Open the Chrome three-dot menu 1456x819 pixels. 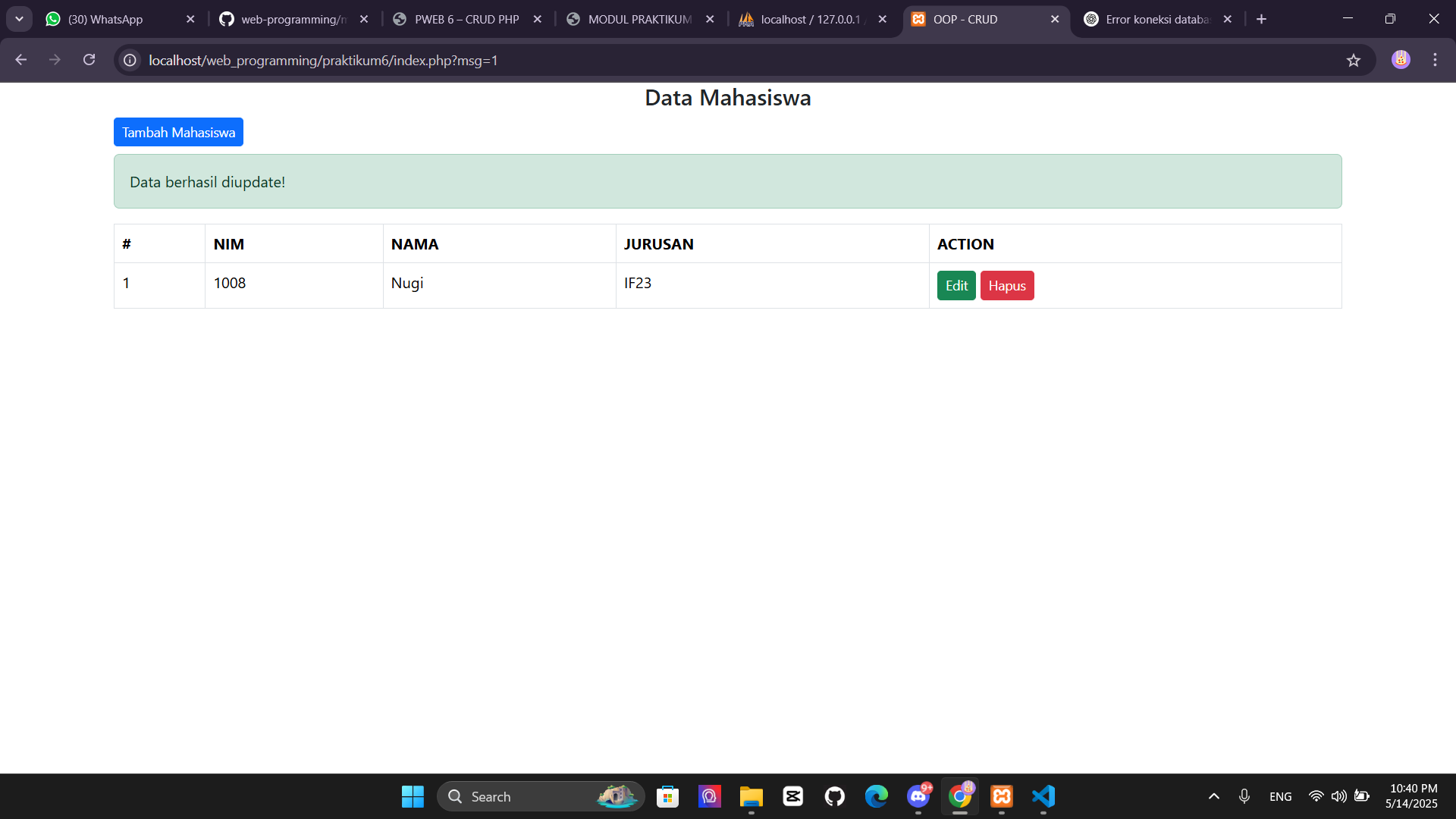1436,60
